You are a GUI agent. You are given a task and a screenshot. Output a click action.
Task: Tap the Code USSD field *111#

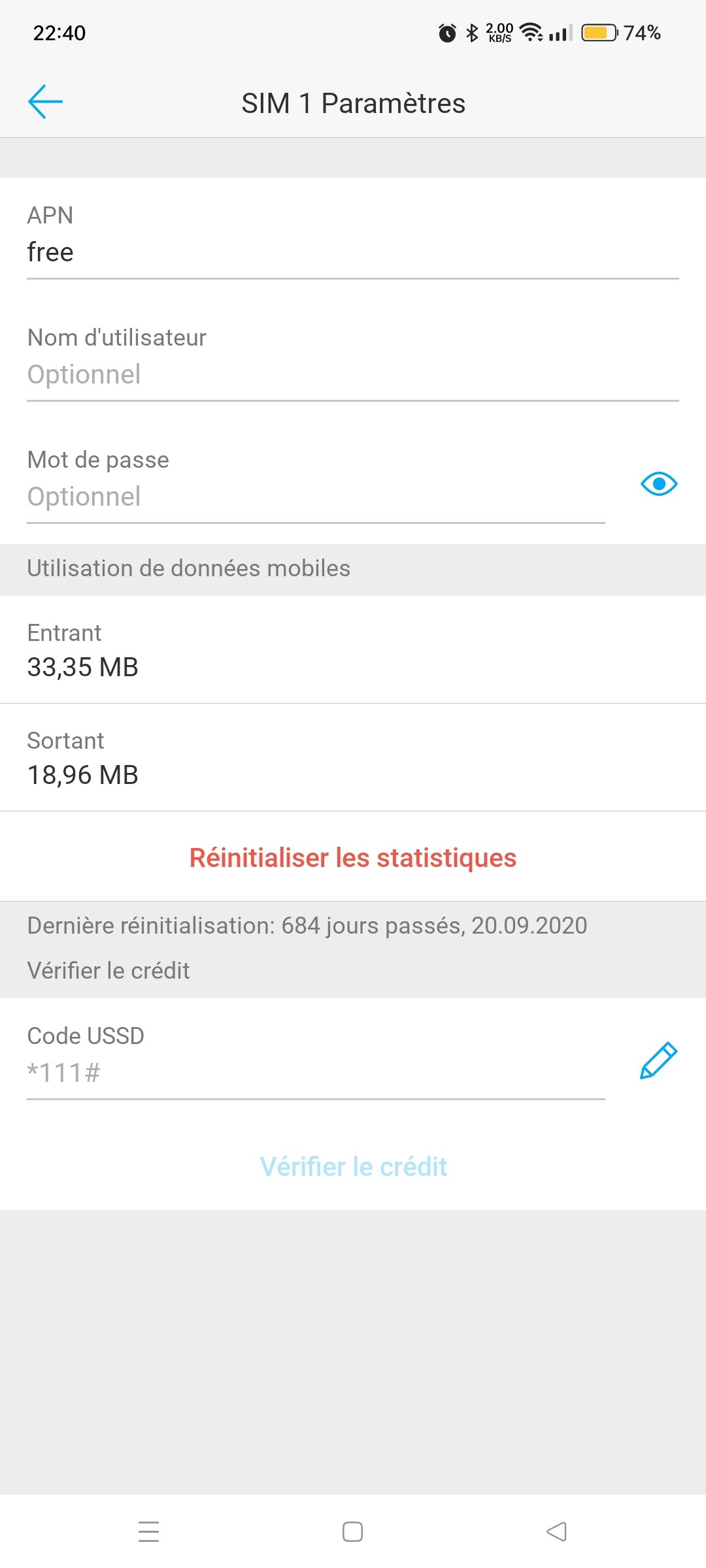point(315,1073)
